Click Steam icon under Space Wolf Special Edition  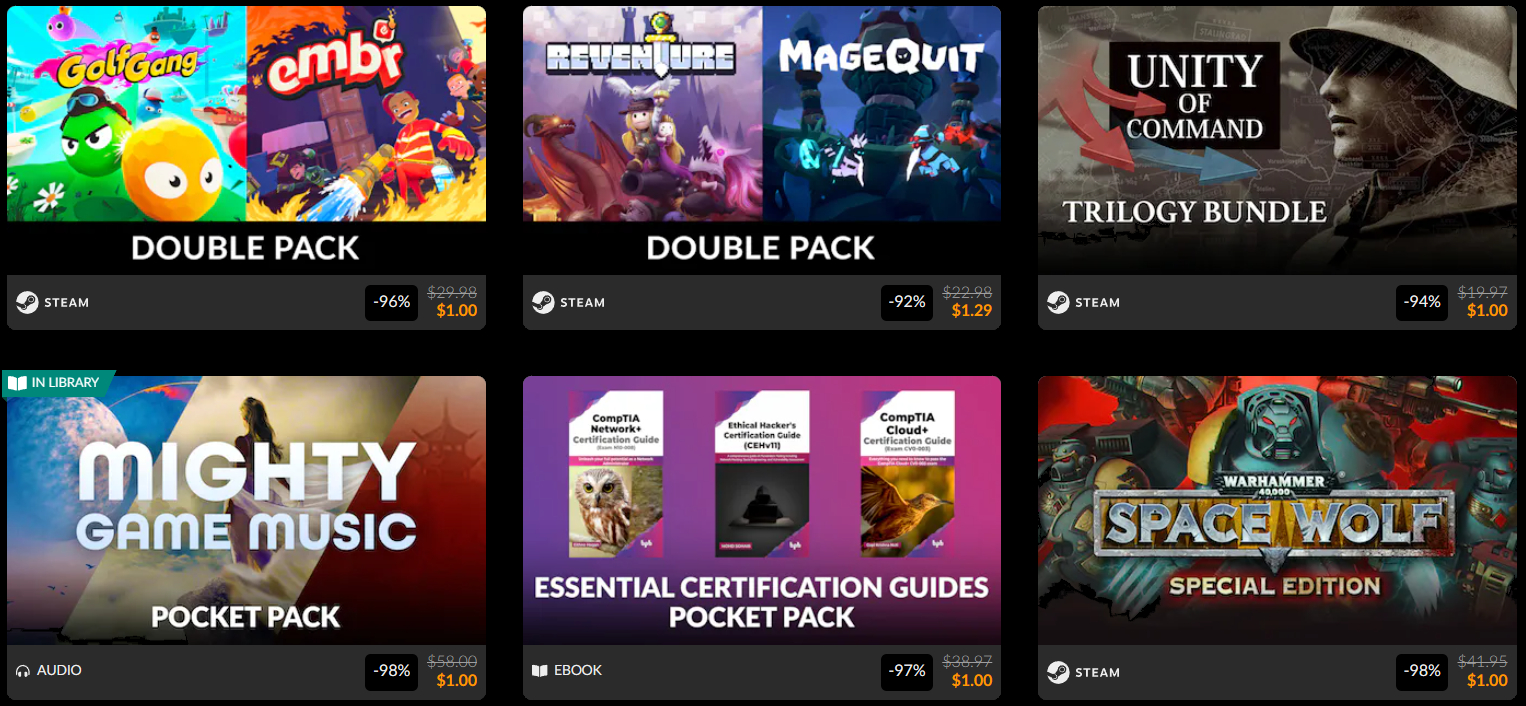tap(1058, 672)
